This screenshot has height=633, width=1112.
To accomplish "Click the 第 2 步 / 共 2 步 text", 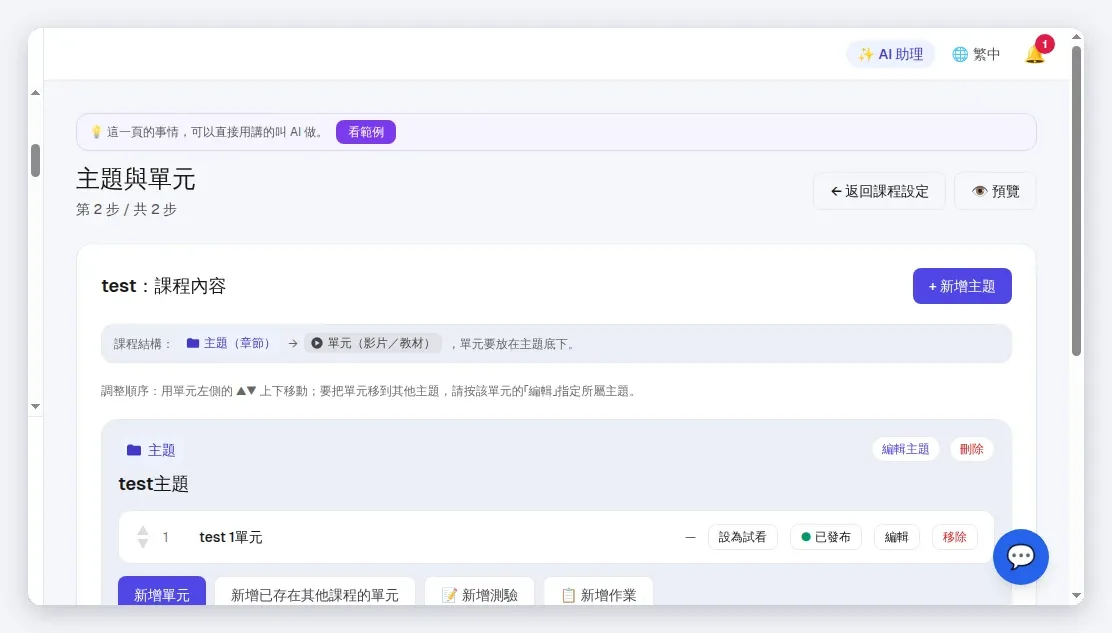I will tap(126, 210).
